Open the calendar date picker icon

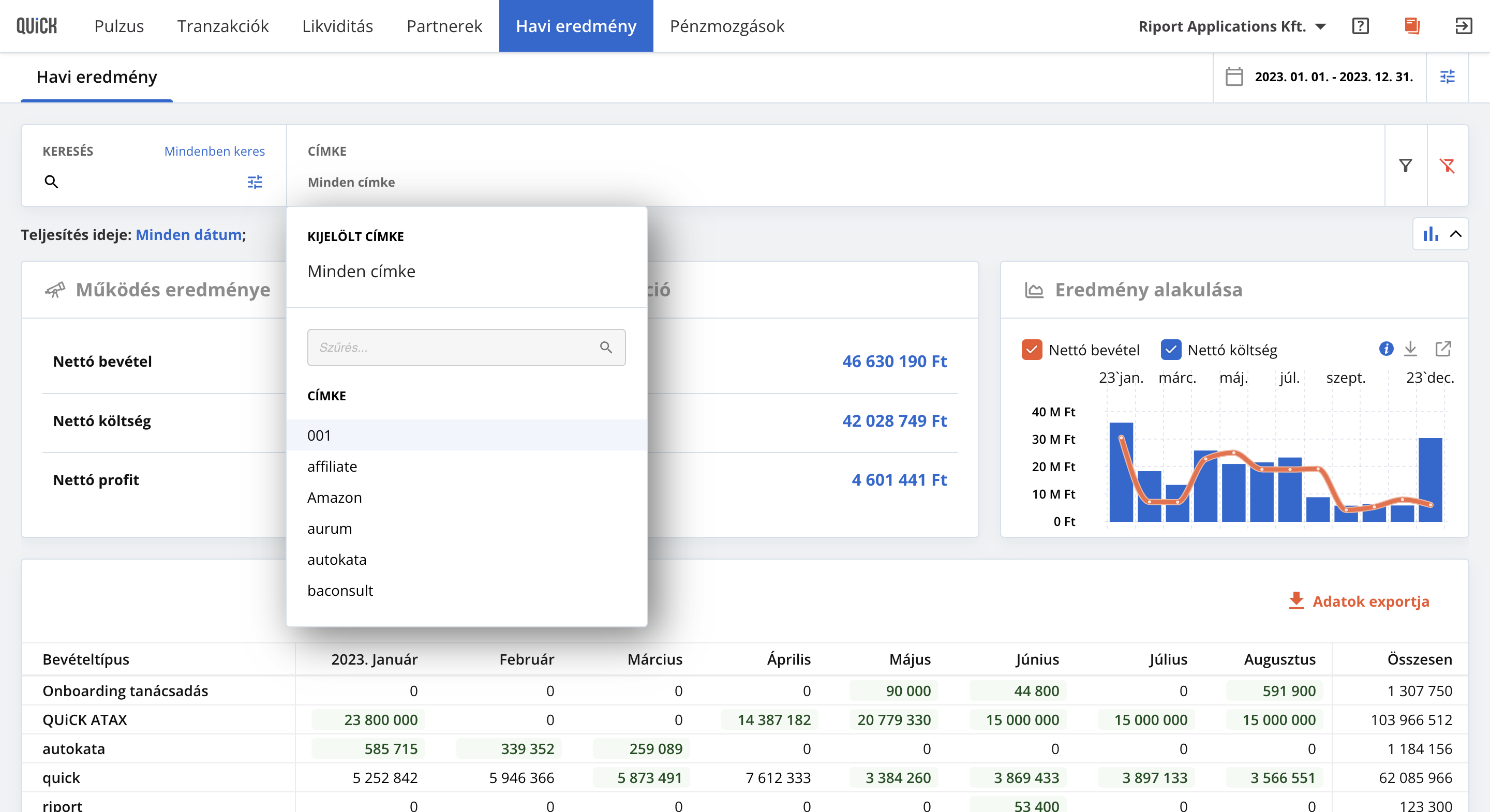coord(1234,77)
